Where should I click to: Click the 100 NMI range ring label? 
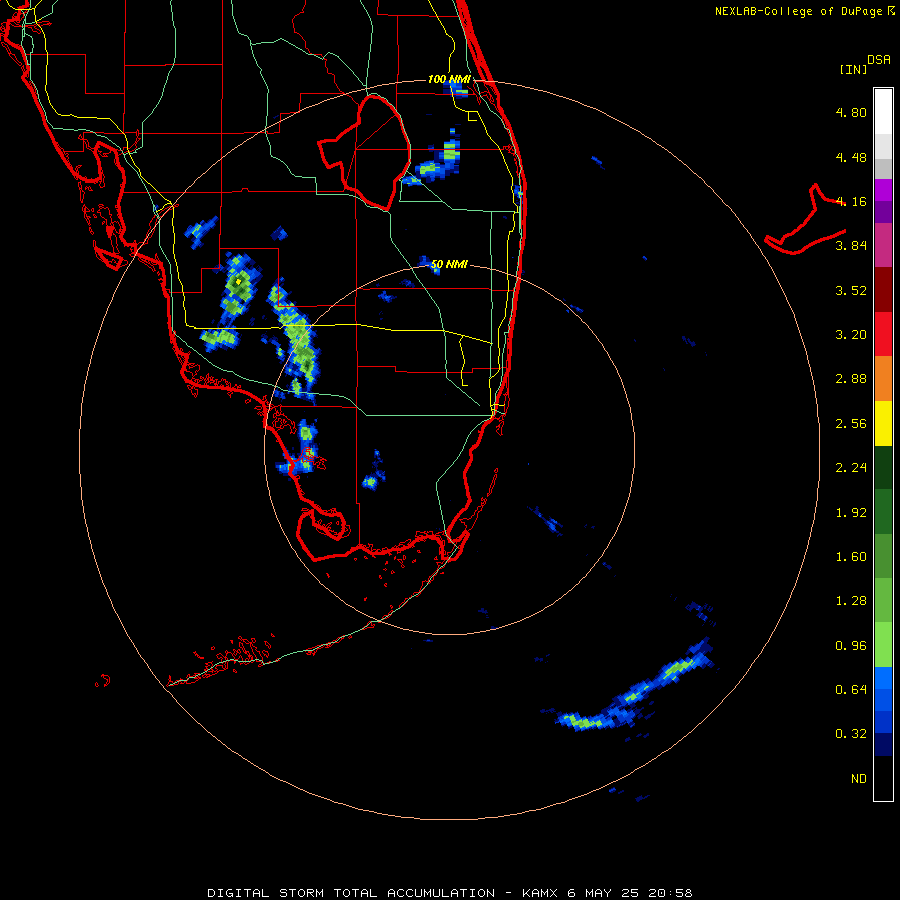[x=449, y=79]
